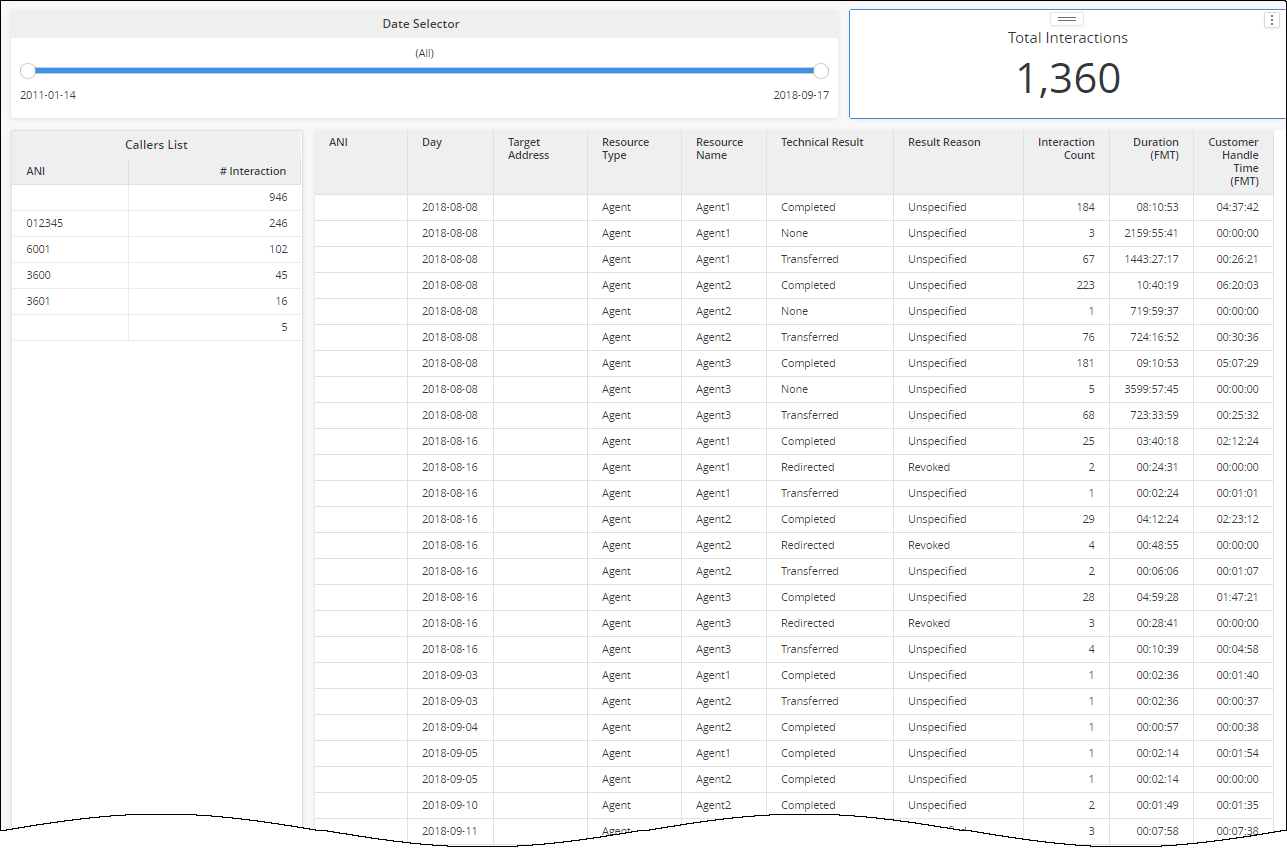The height and width of the screenshot is (848, 1287).
Task: Click interaction count 1 in 719:59:37 row
Action: (x=1091, y=311)
